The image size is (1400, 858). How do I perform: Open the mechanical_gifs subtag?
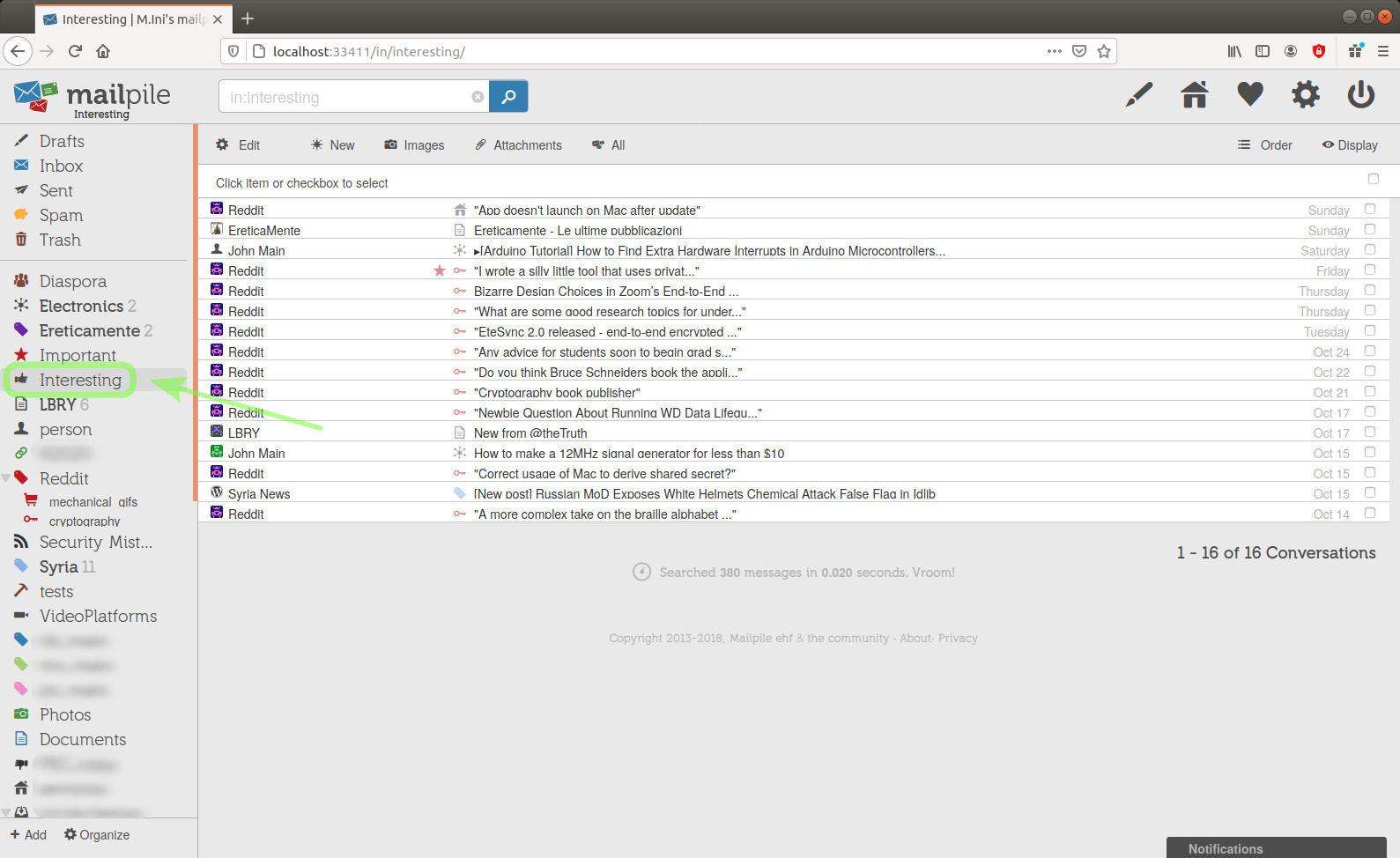click(93, 502)
